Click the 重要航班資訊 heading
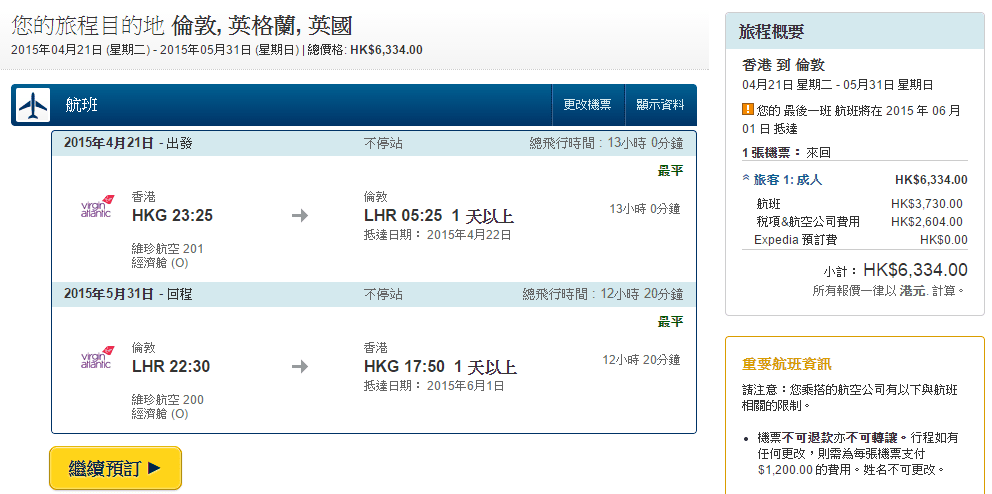Viewport: 992px width, 494px height. tap(786, 364)
